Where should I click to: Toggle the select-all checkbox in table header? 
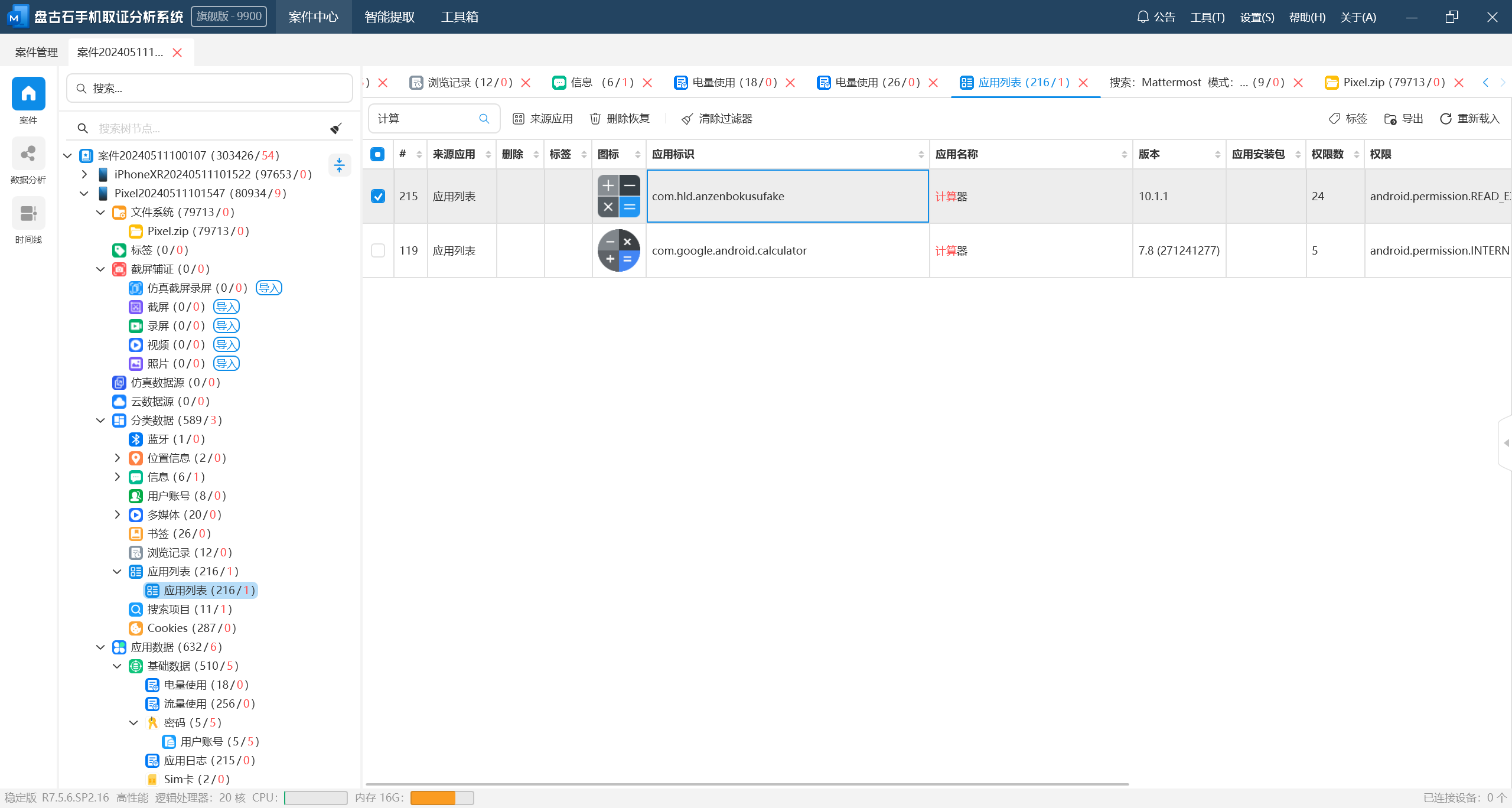click(x=377, y=154)
